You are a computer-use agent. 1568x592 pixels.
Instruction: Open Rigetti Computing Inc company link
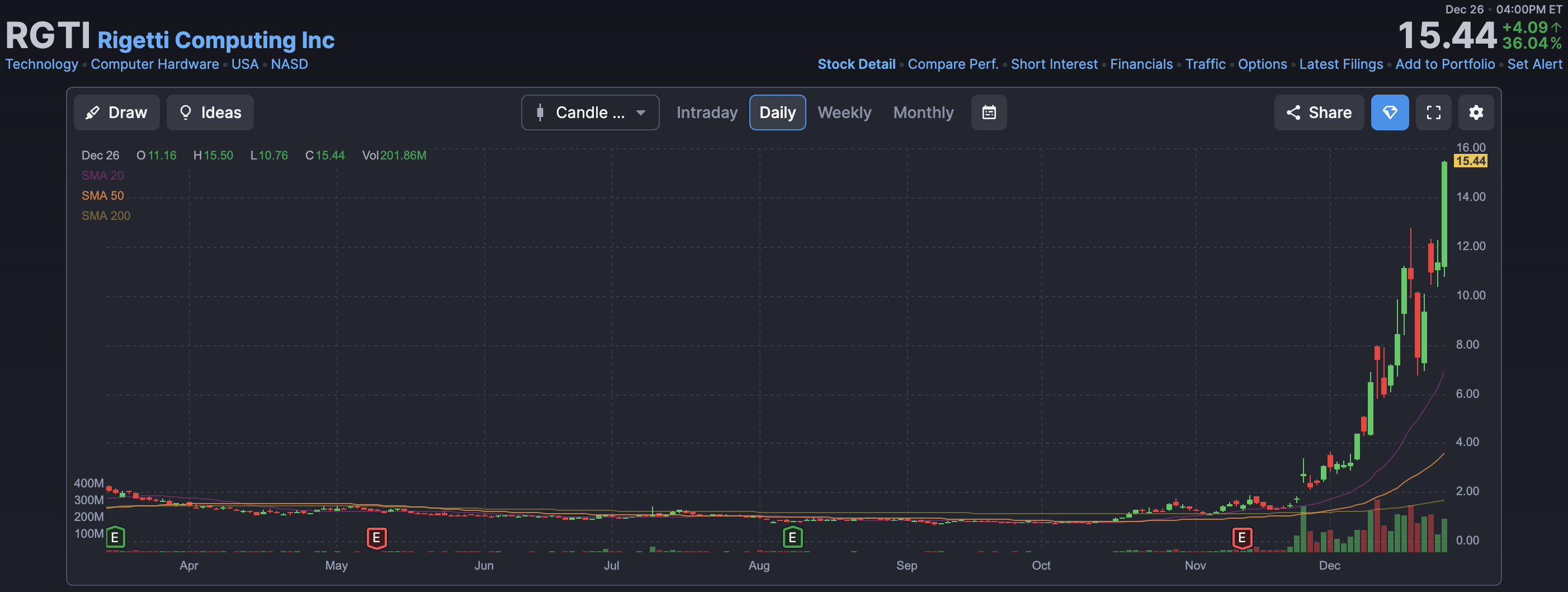[x=216, y=40]
